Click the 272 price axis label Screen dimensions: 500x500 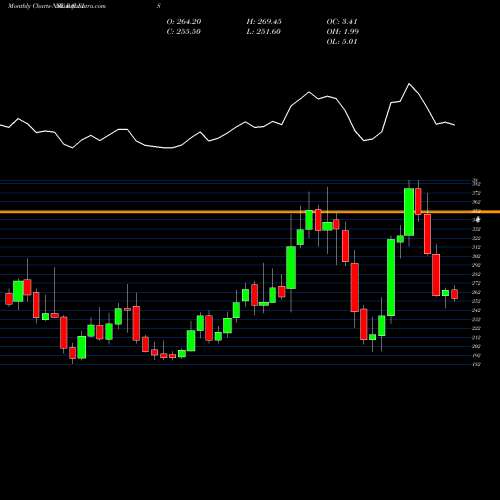(477, 283)
